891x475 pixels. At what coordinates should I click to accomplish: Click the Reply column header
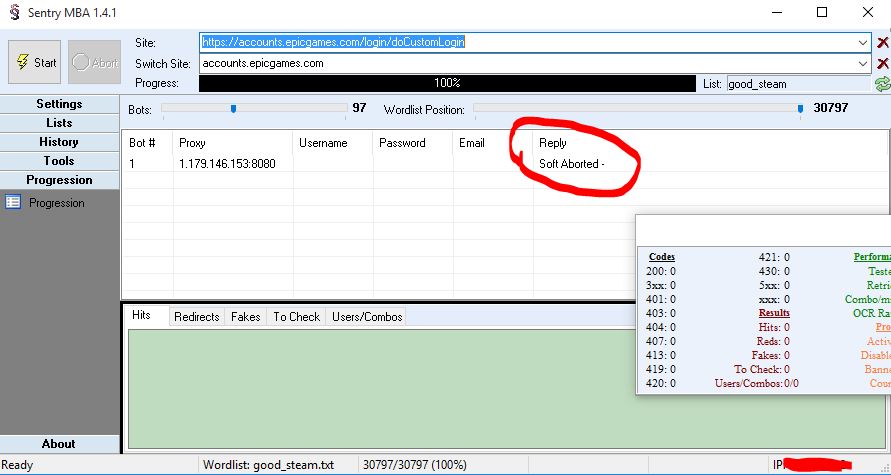tap(553, 143)
